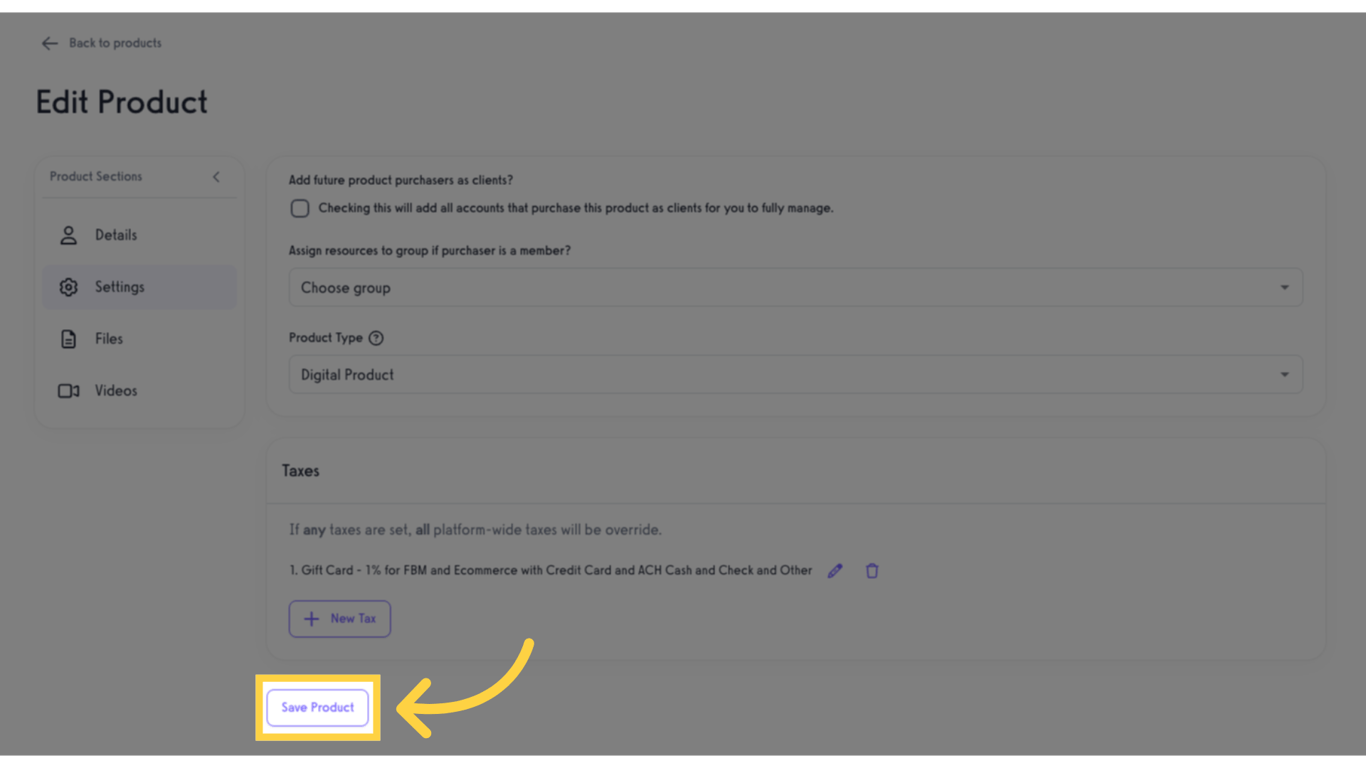Collapse the Product Sections panel with its chevron

pos(216,176)
